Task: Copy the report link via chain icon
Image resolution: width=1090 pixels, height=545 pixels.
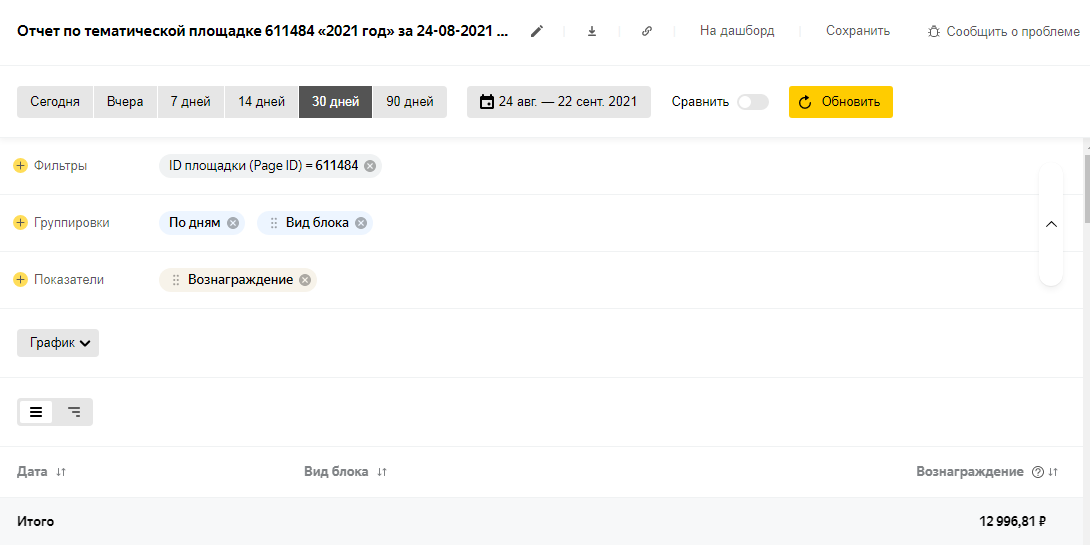Action: coord(647,31)
